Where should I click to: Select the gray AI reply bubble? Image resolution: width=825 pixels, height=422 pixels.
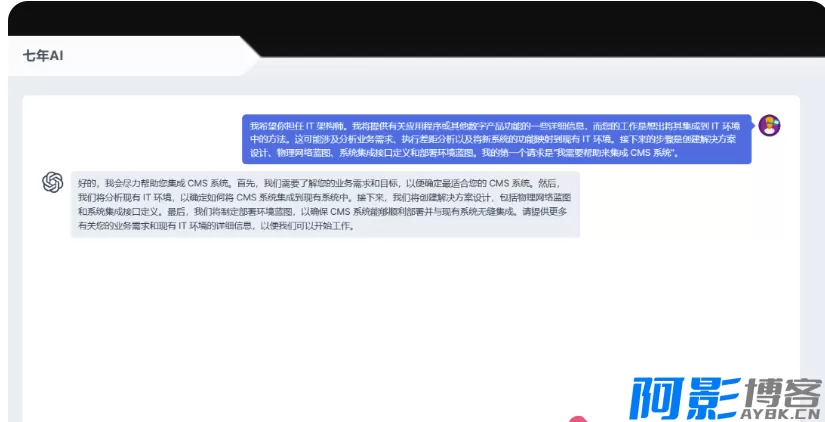[325, 204]
